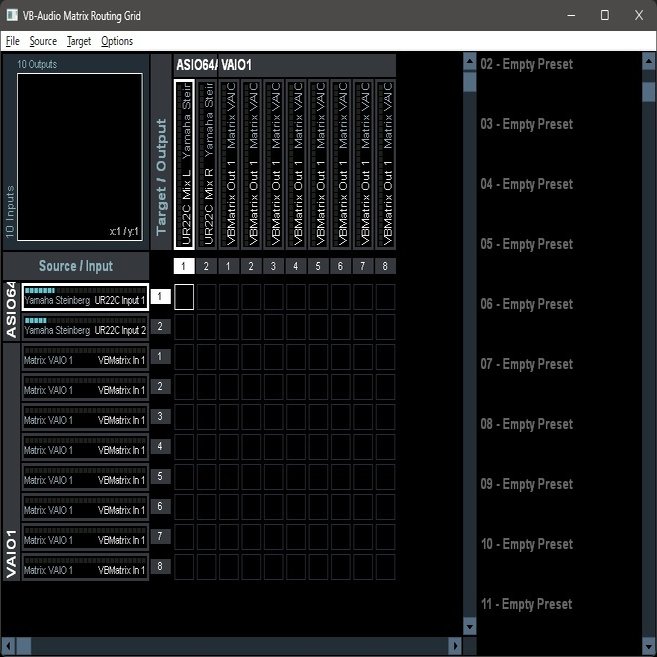Viewport: 657px width, 657px height.
Task: Toggle routing cell UR22C Input 2 to Mix R
Action: pyautogui.click(x=207, y=327)
